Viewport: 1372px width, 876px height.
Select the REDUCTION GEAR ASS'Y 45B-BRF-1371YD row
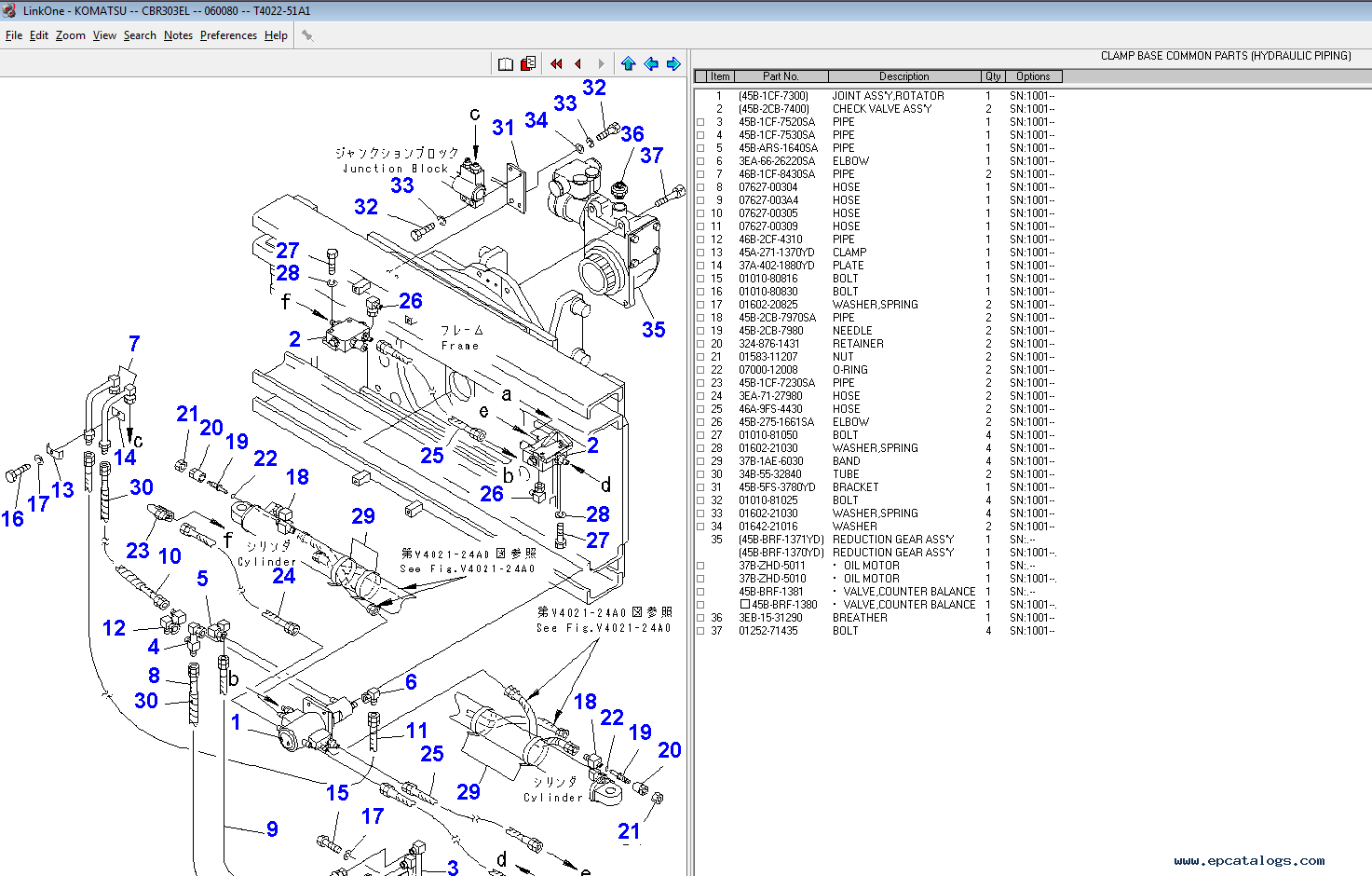(892, 540)
